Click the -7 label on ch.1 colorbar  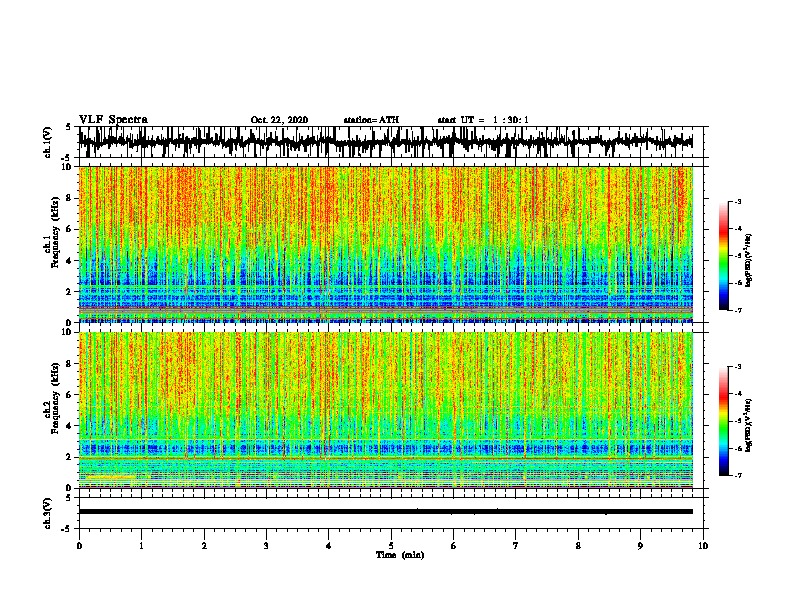pos(738,310)
